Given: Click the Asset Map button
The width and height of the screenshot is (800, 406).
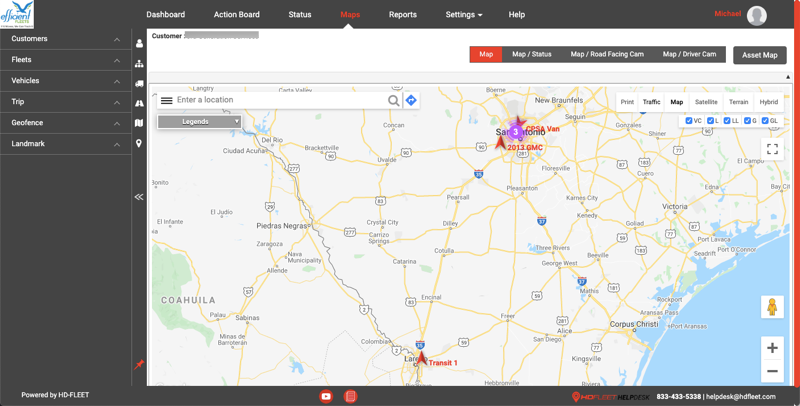Looking at the screenshot, I should (760, 55).
